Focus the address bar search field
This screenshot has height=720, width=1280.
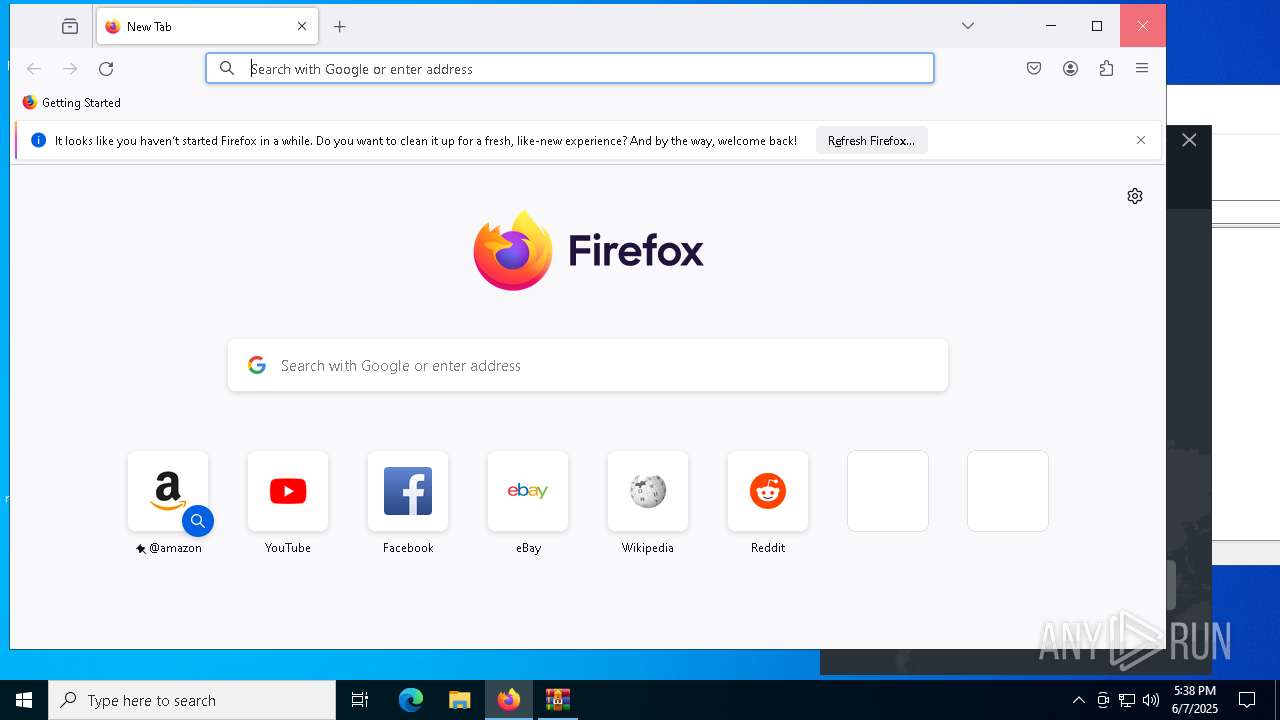pos(570,68)
